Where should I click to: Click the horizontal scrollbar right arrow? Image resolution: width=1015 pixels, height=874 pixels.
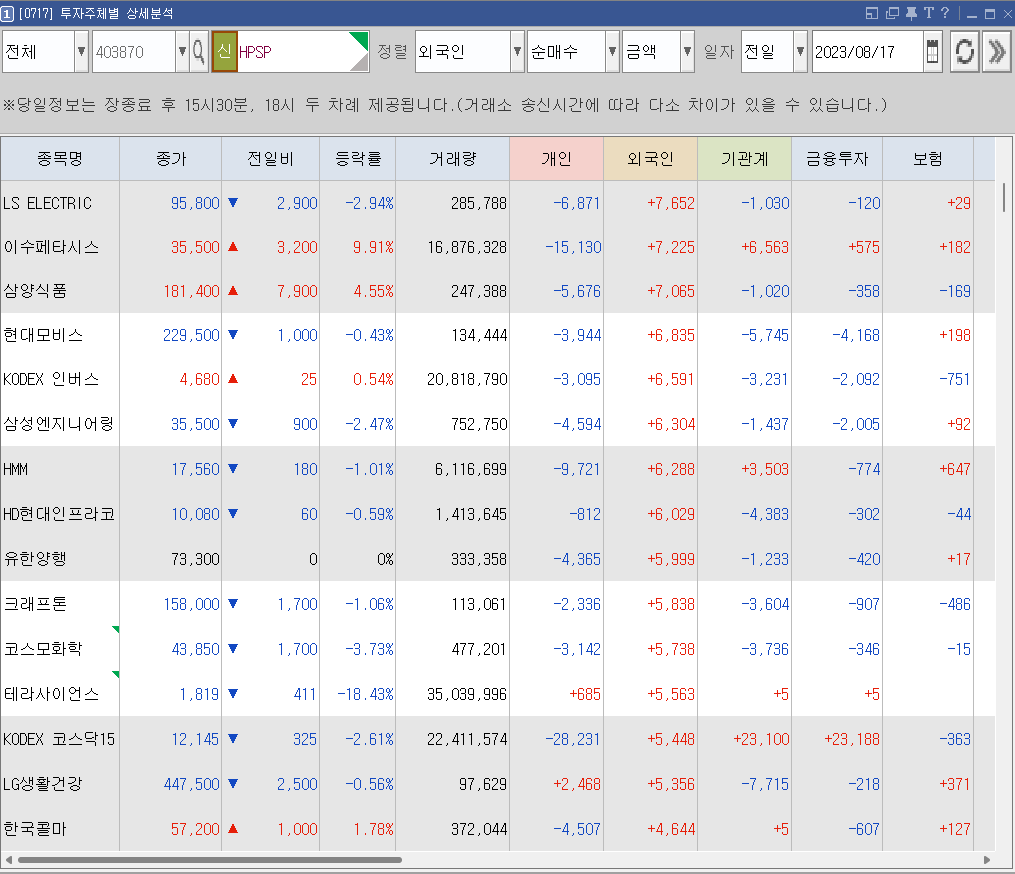[x=987, y=860]
